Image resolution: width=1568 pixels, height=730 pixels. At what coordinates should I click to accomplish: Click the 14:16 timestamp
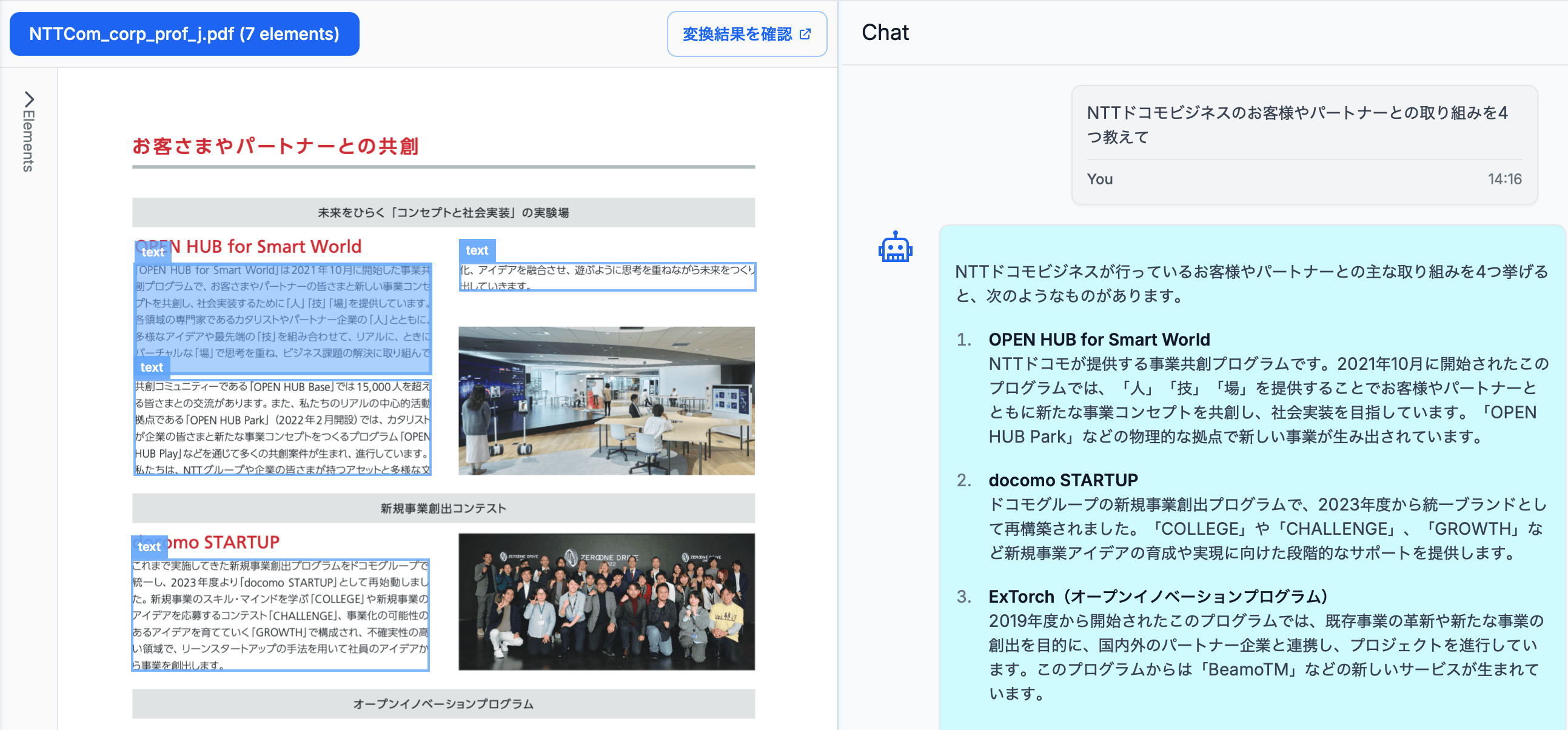(x=1505, y=179)
